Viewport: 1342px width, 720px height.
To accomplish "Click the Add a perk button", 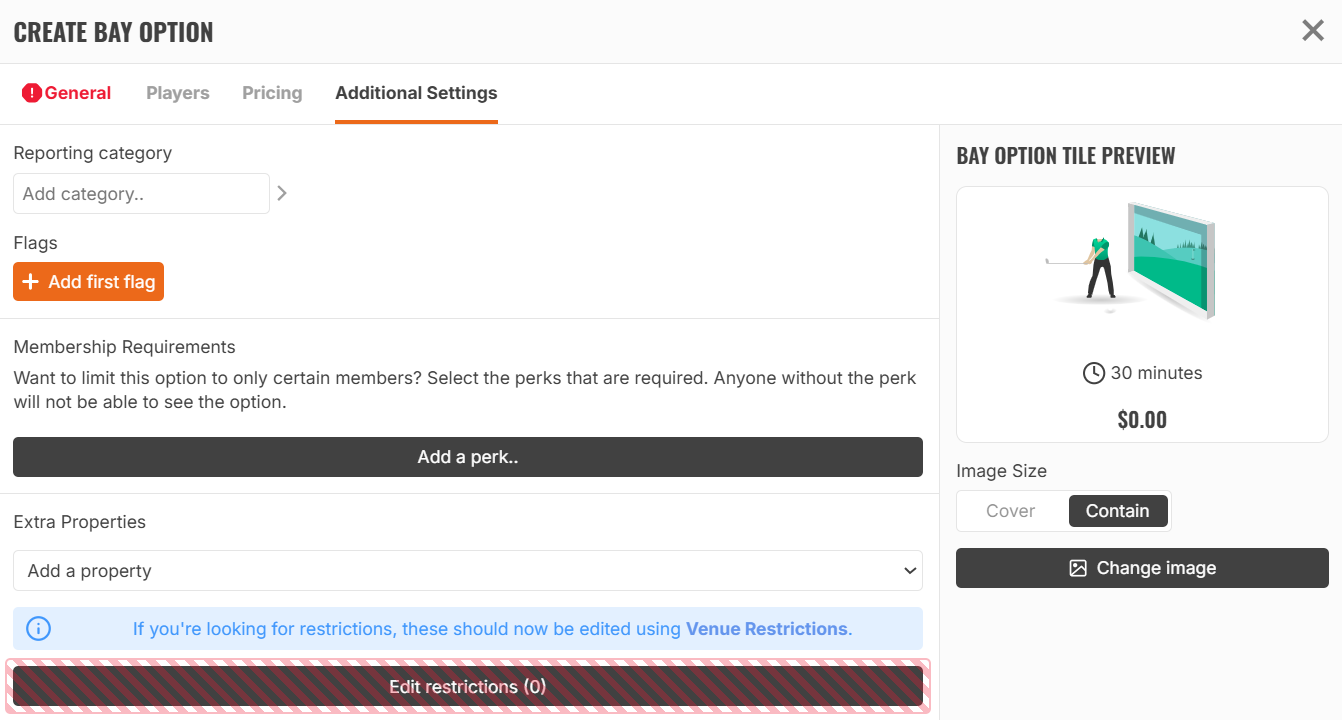I will [468, 457].
